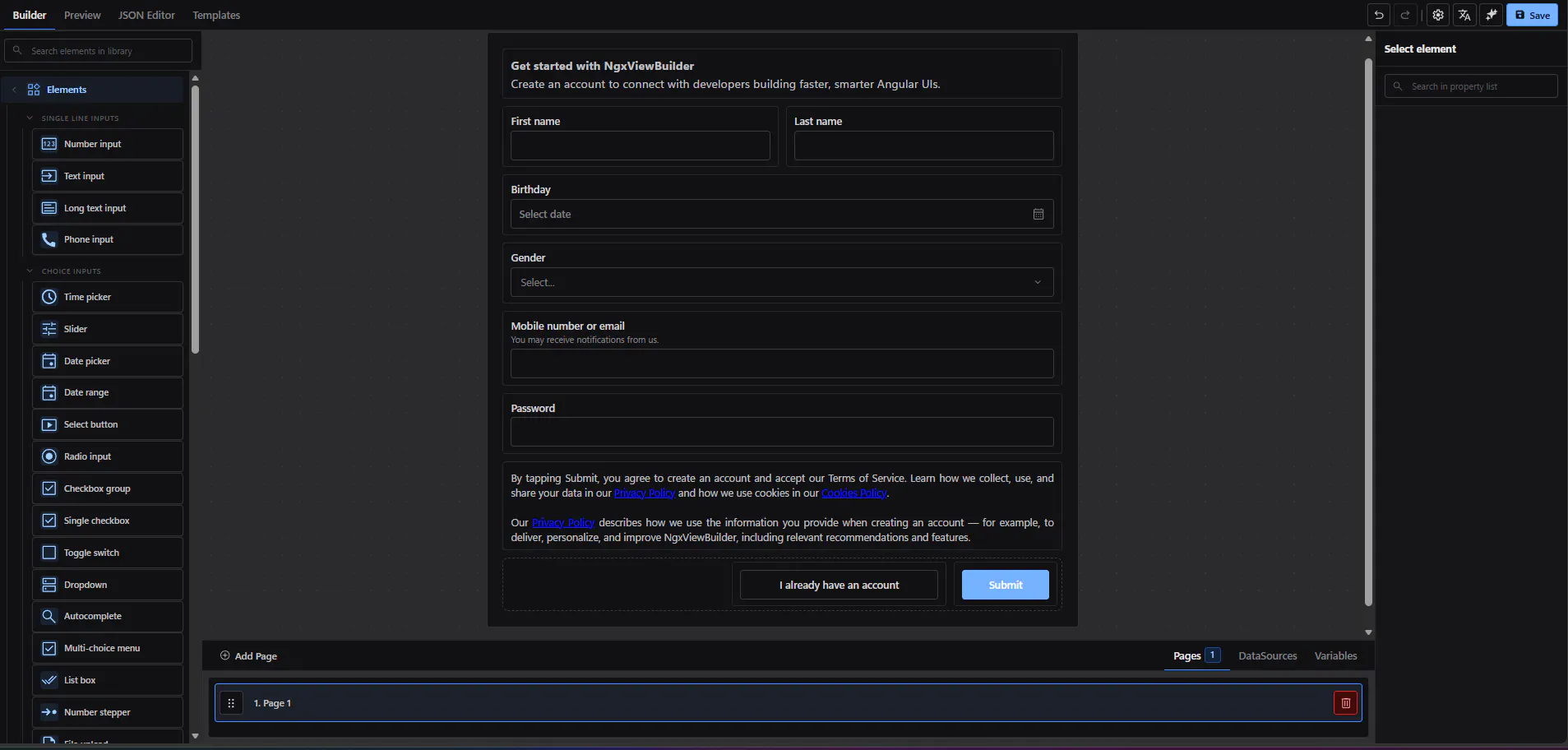This screenshot has width=1568, height=750.
Task: Open the Gender select dropdown
Action: point(782,282)
